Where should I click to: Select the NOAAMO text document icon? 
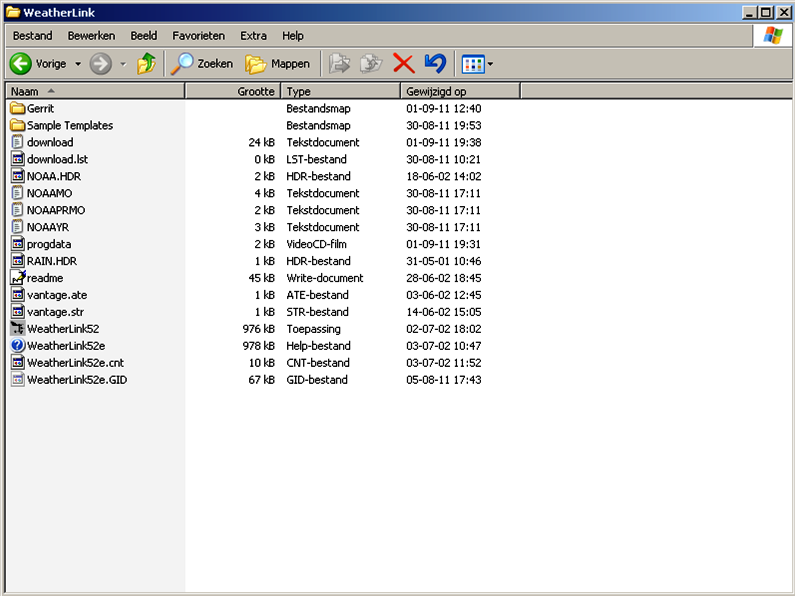click(x=17, y=193)
